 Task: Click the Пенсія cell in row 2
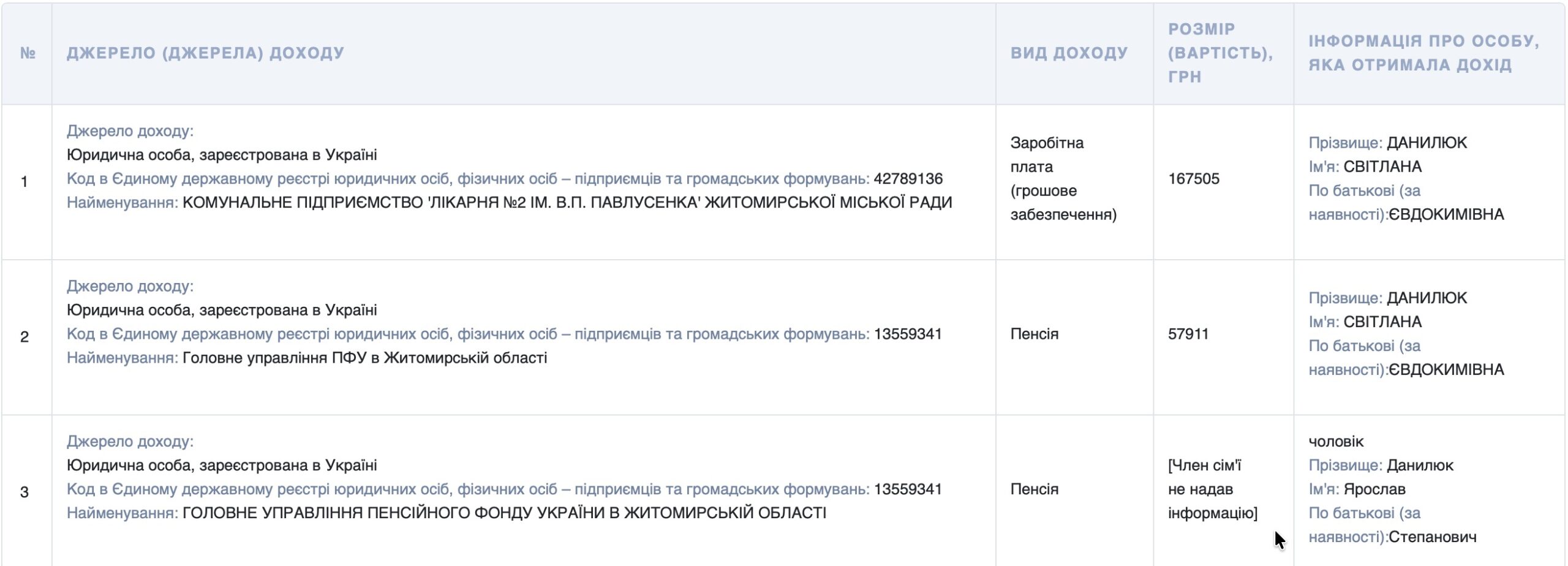(x=1035, y=334)
